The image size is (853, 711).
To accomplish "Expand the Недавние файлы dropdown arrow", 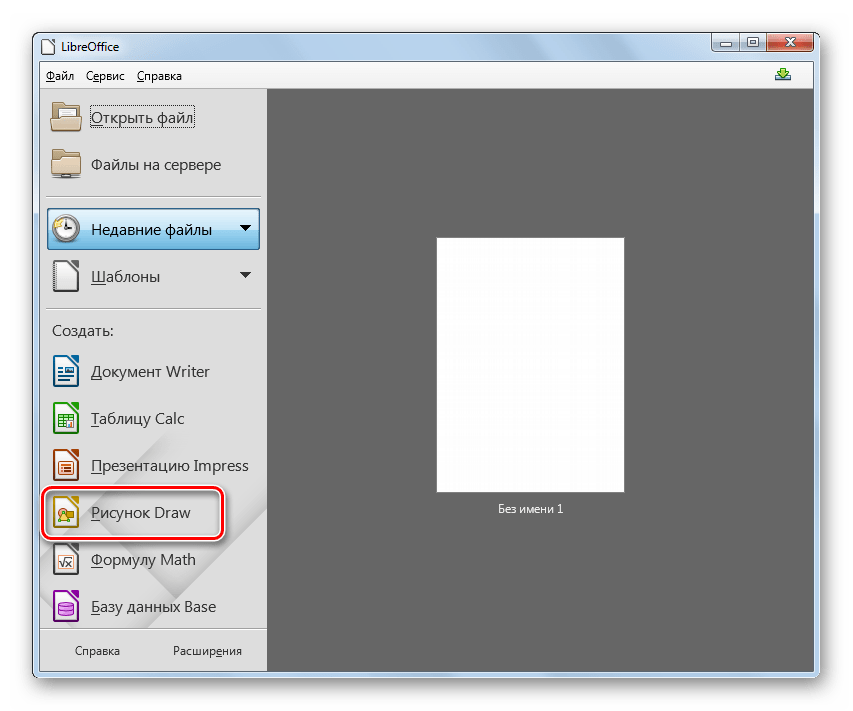I will (246, 228).
